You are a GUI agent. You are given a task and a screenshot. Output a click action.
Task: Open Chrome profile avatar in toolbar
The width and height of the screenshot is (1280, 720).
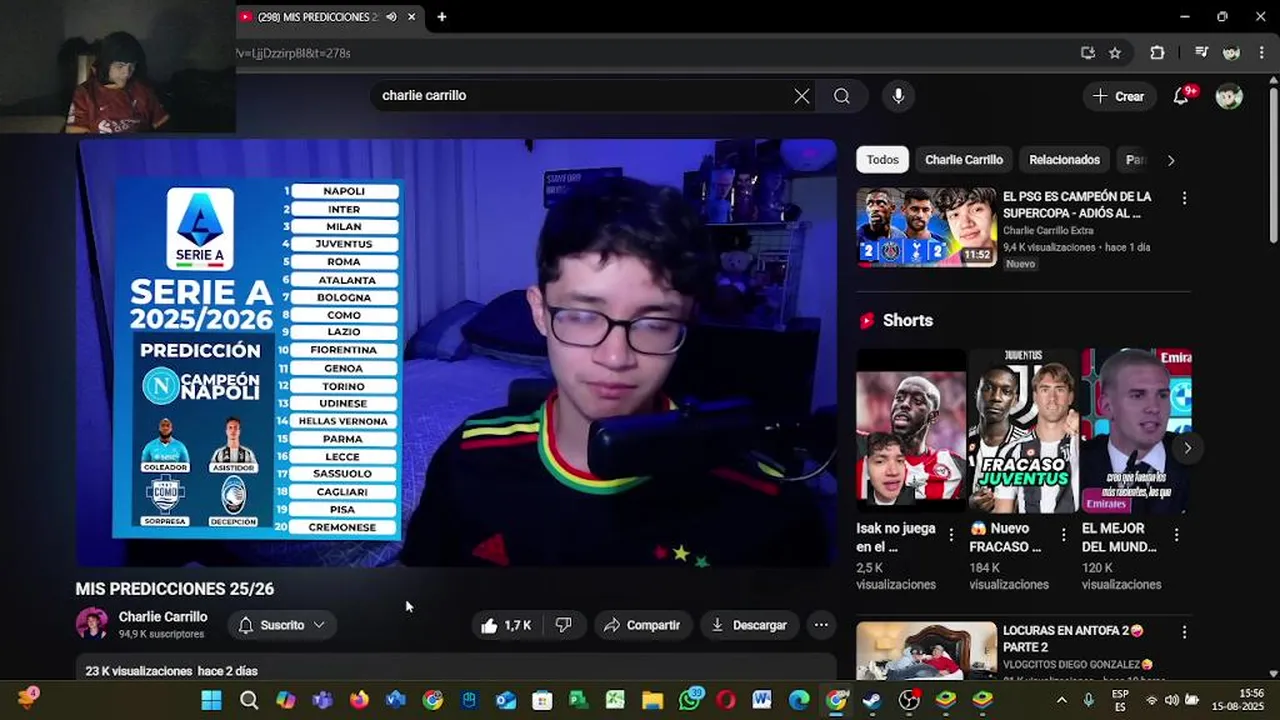[1231, 53]
